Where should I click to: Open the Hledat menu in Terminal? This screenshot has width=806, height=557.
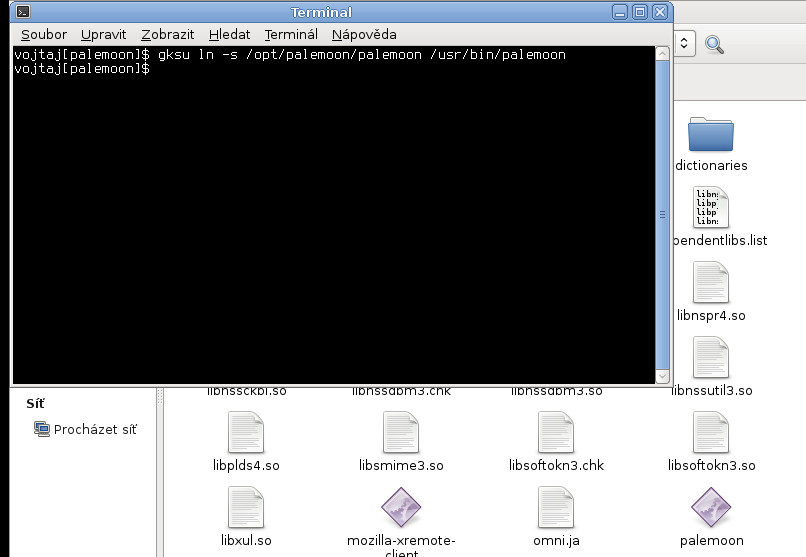click(x=229, y=34)
